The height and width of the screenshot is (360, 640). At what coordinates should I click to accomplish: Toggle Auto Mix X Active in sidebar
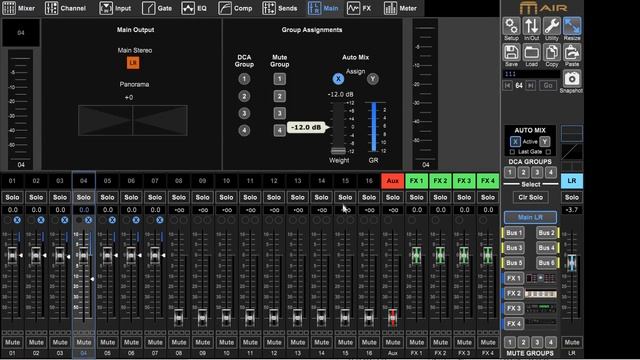515,142
